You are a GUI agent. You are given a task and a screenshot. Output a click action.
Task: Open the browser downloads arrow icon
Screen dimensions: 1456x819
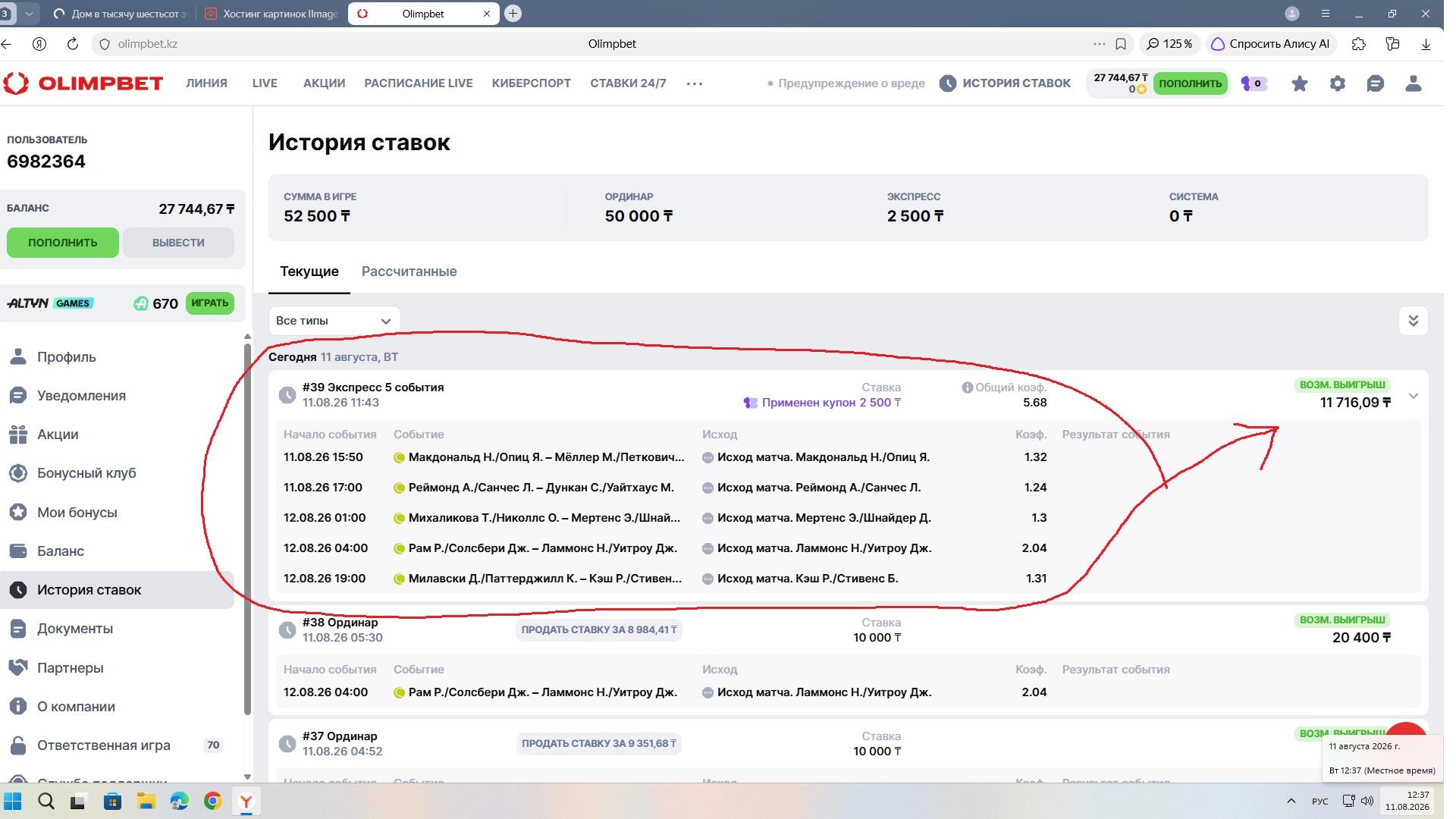coord(1426,44)
